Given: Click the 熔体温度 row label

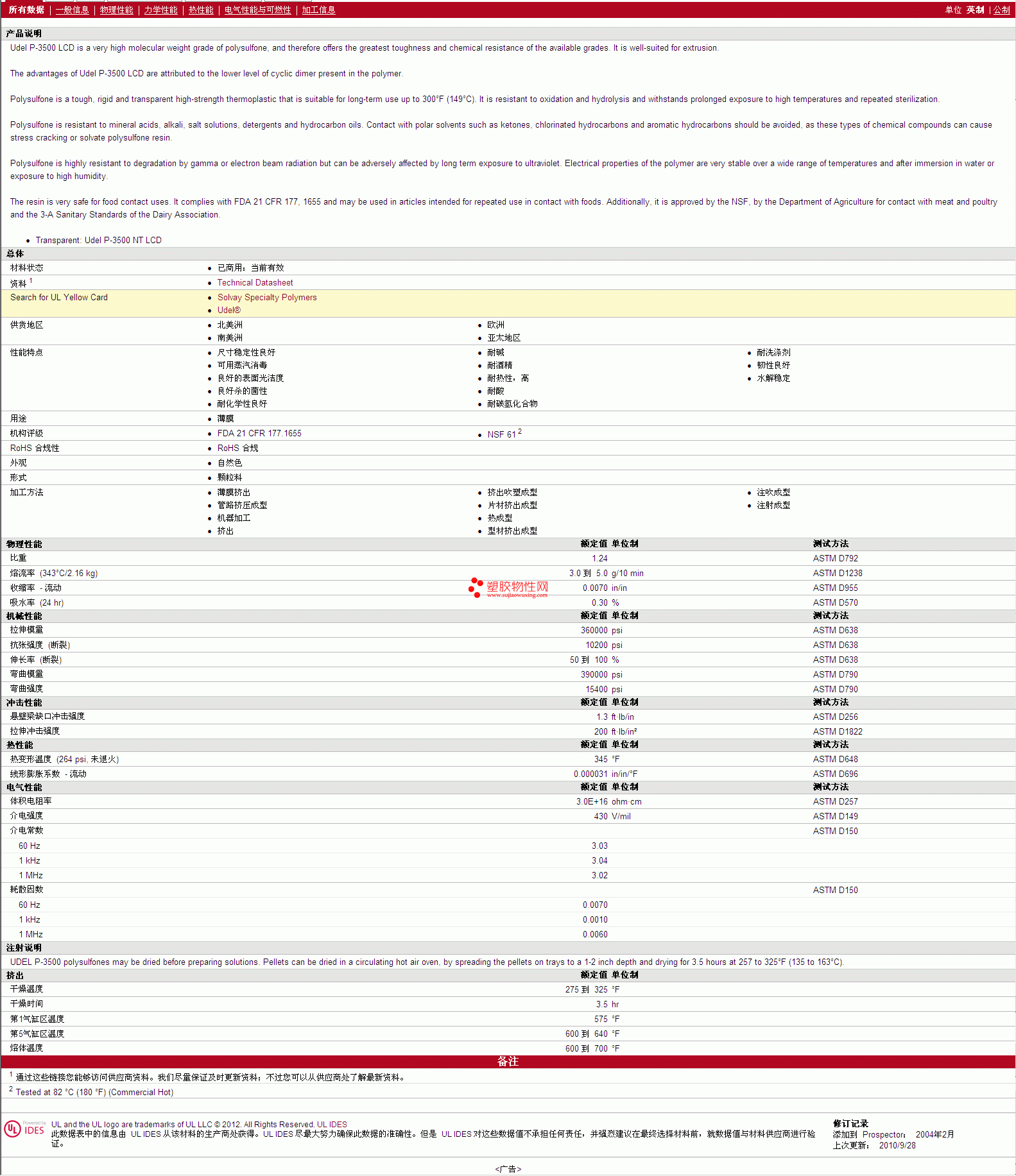Looking at the screenshot, I should coord(27,1048).
